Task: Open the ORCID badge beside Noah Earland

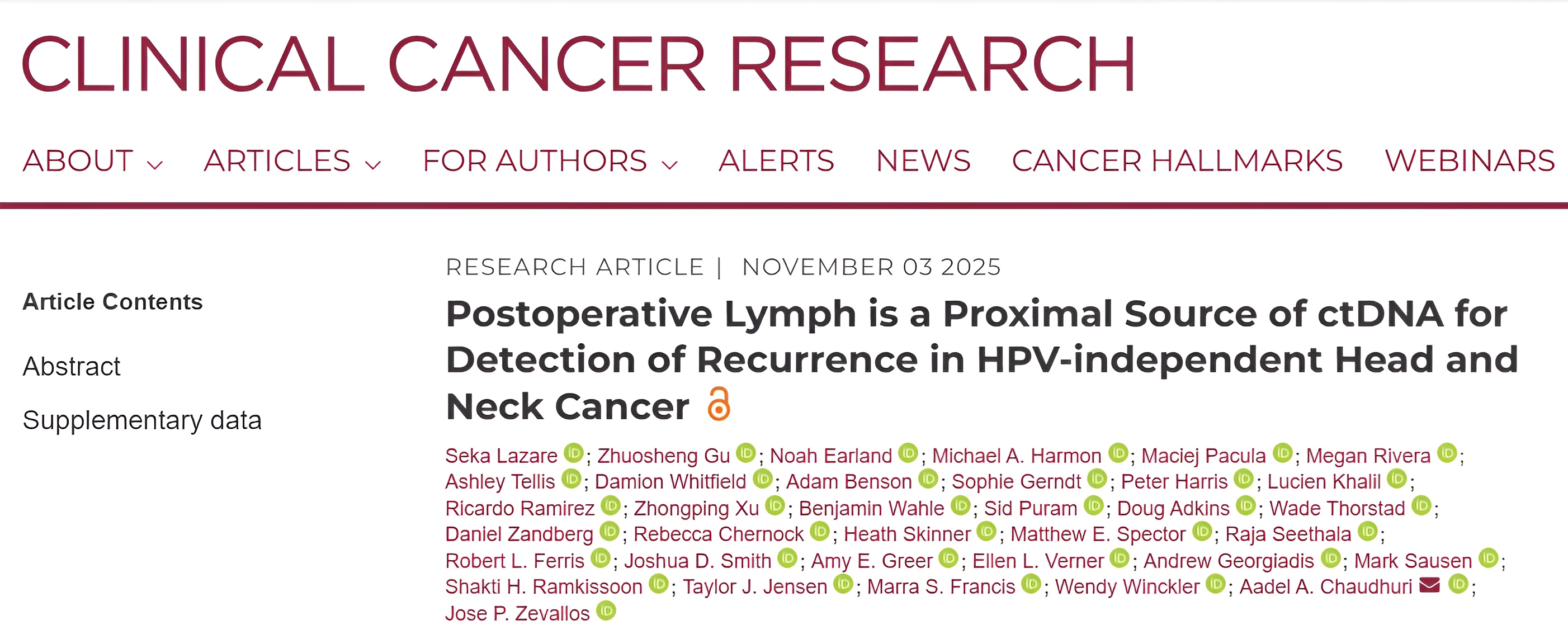Action: point(907,454)
